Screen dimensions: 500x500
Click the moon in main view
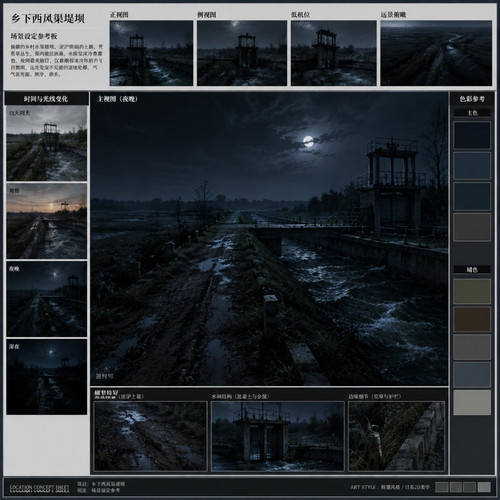tap(308, 141)
